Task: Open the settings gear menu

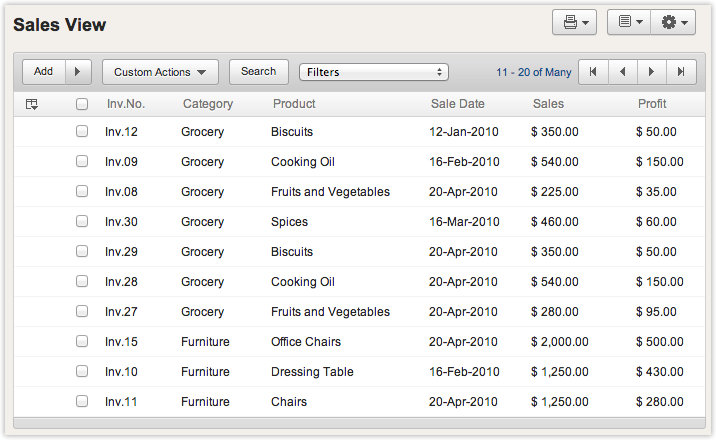Action: tap(673, 23)
